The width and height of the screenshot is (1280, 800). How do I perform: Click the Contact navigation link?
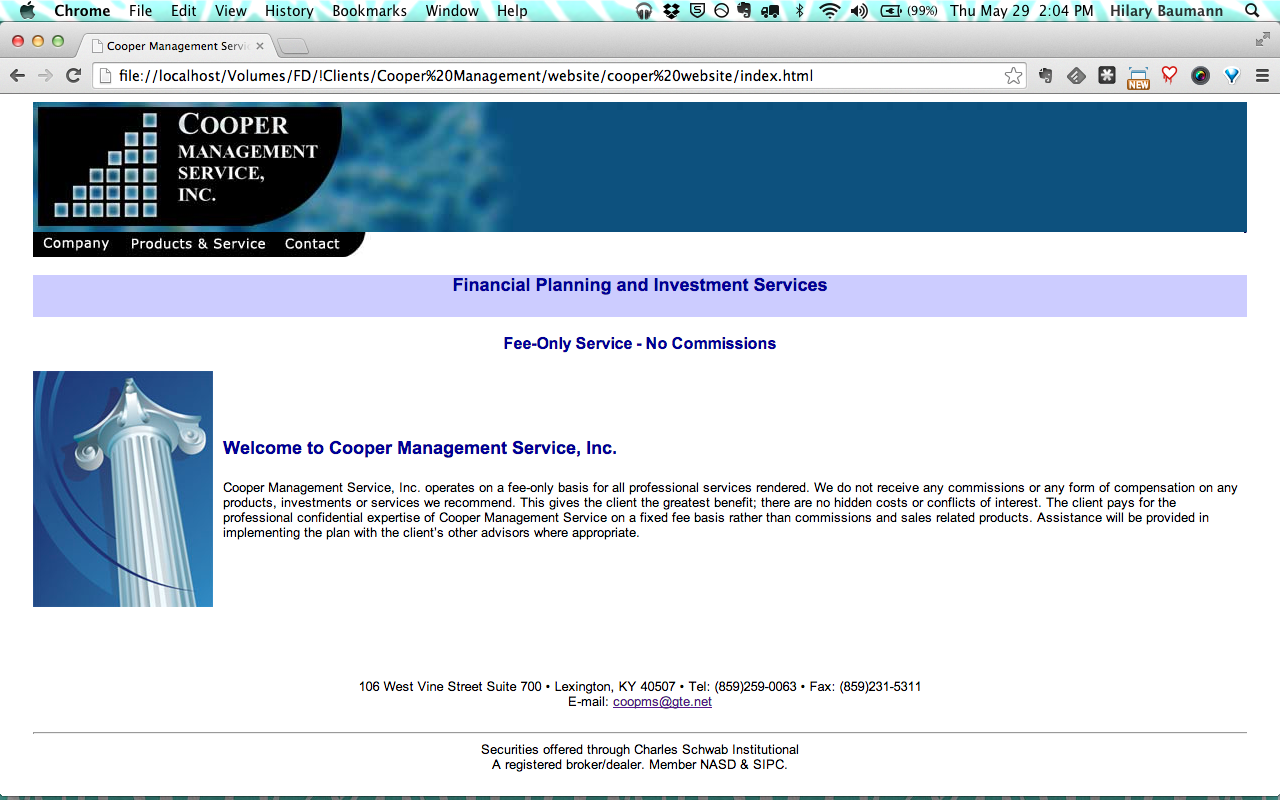click(312, 244)
